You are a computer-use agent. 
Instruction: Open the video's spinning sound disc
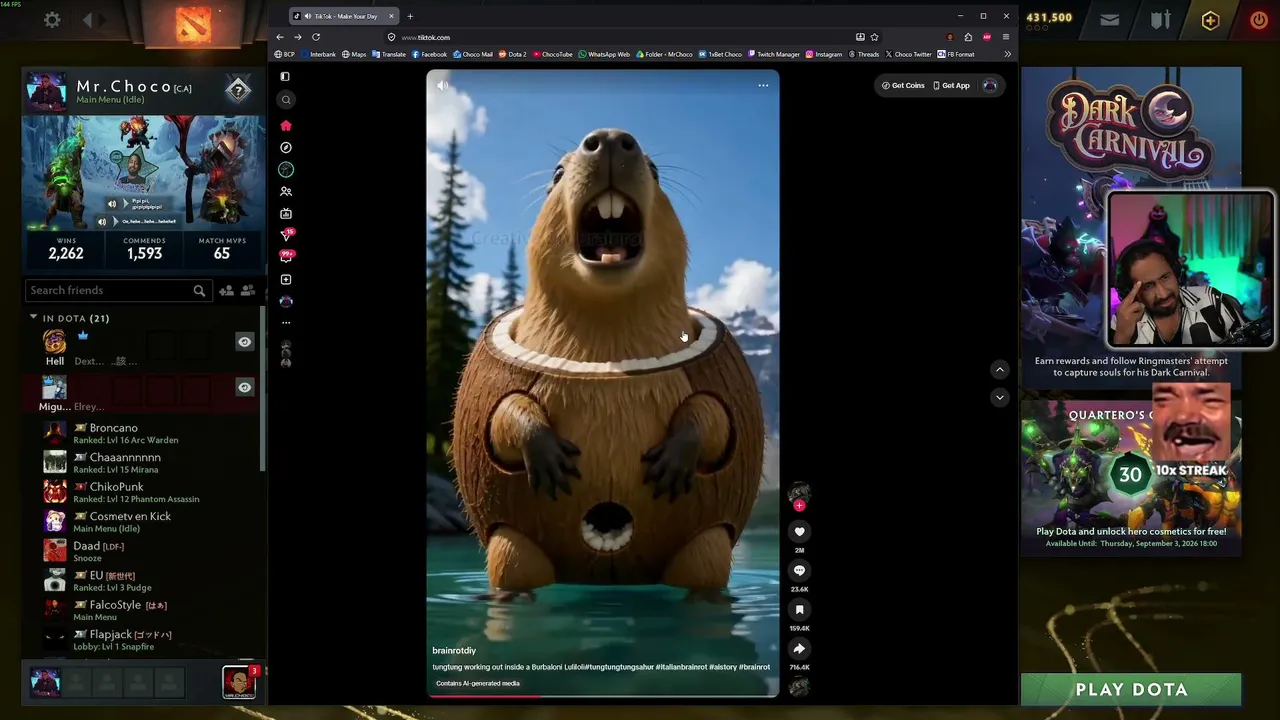pyautogui.click(x=799, y=686)
